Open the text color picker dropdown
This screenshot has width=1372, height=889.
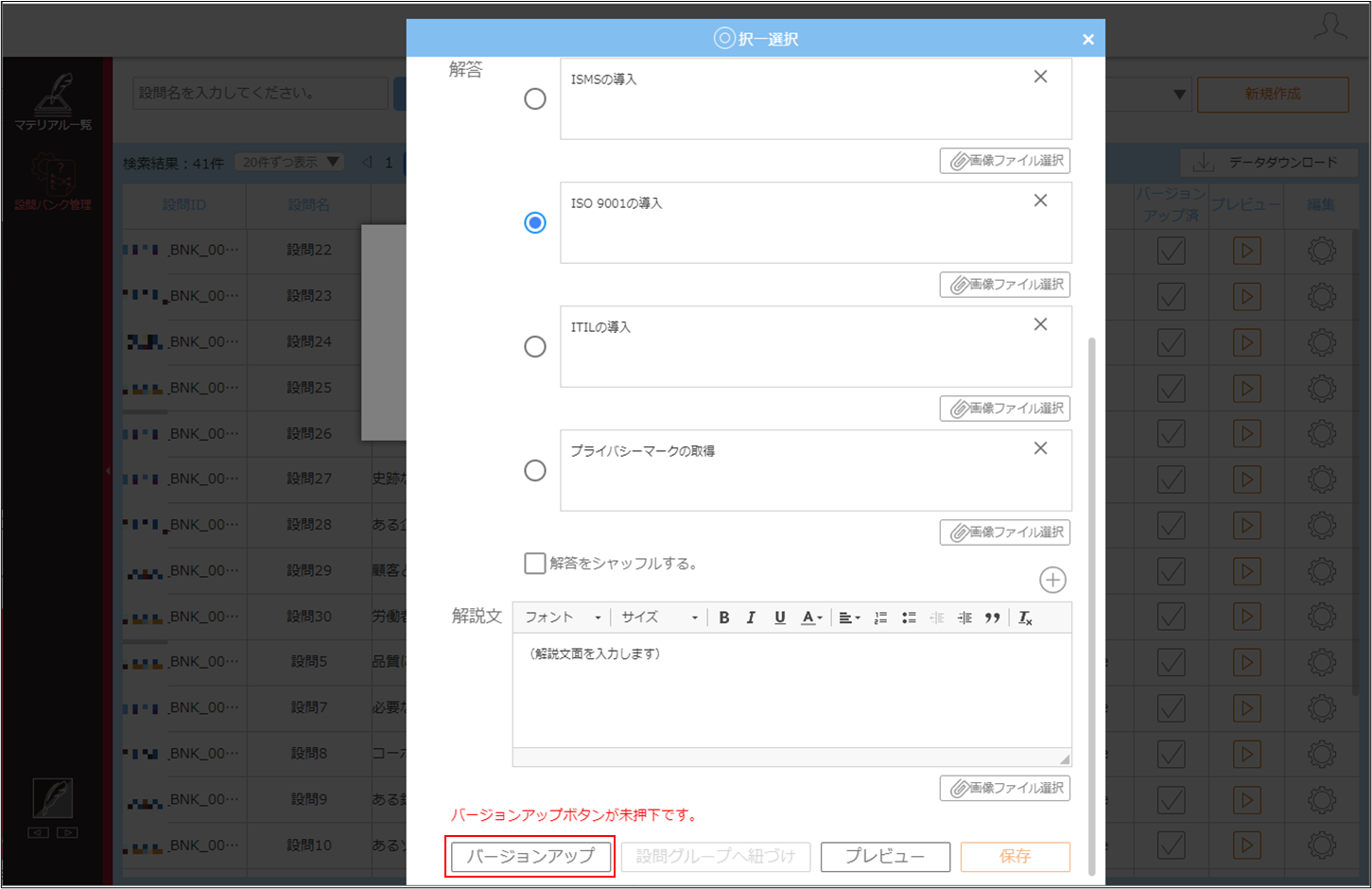tap(811, 618)
